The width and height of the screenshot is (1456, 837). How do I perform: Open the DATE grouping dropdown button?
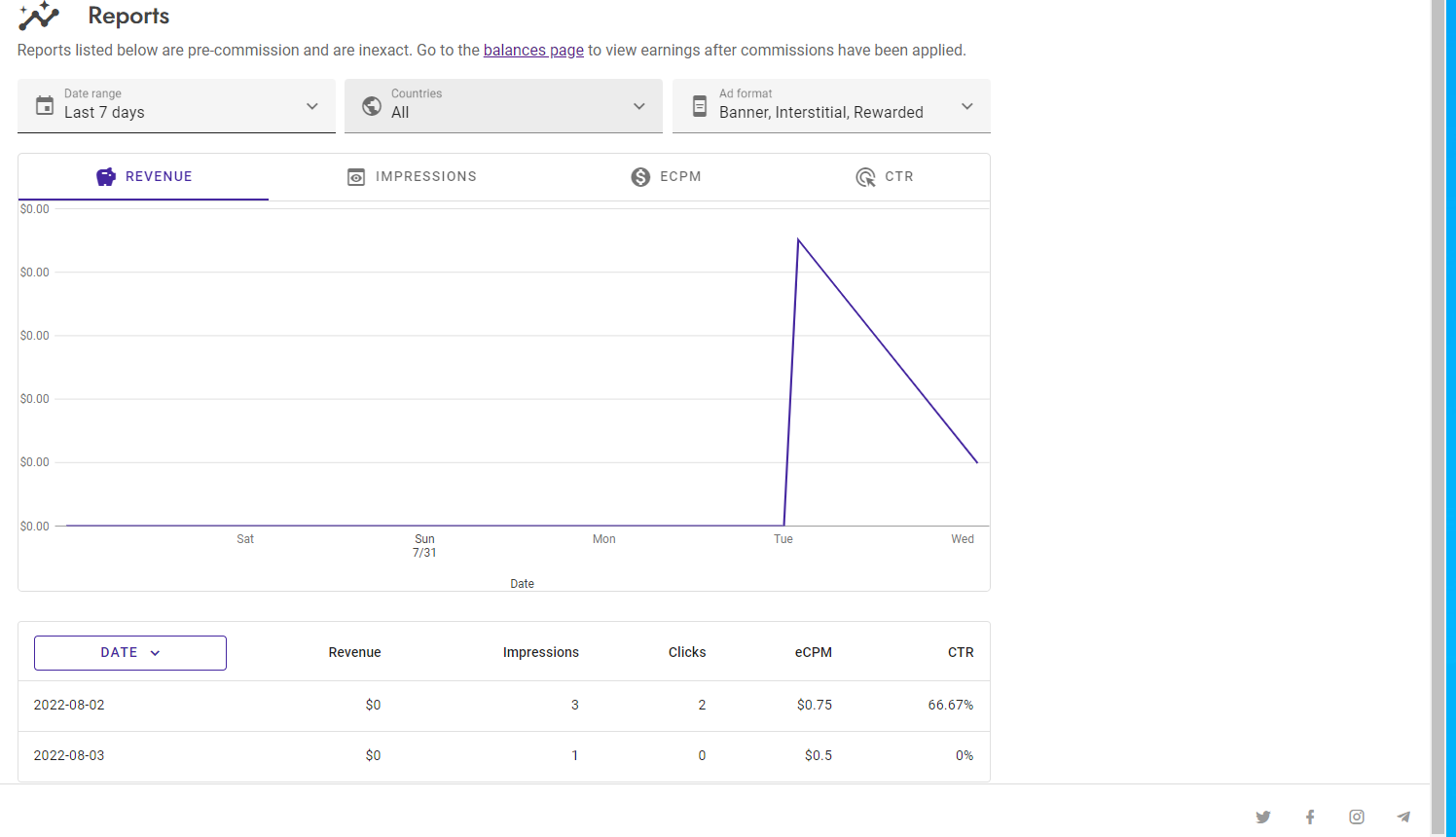130,653
